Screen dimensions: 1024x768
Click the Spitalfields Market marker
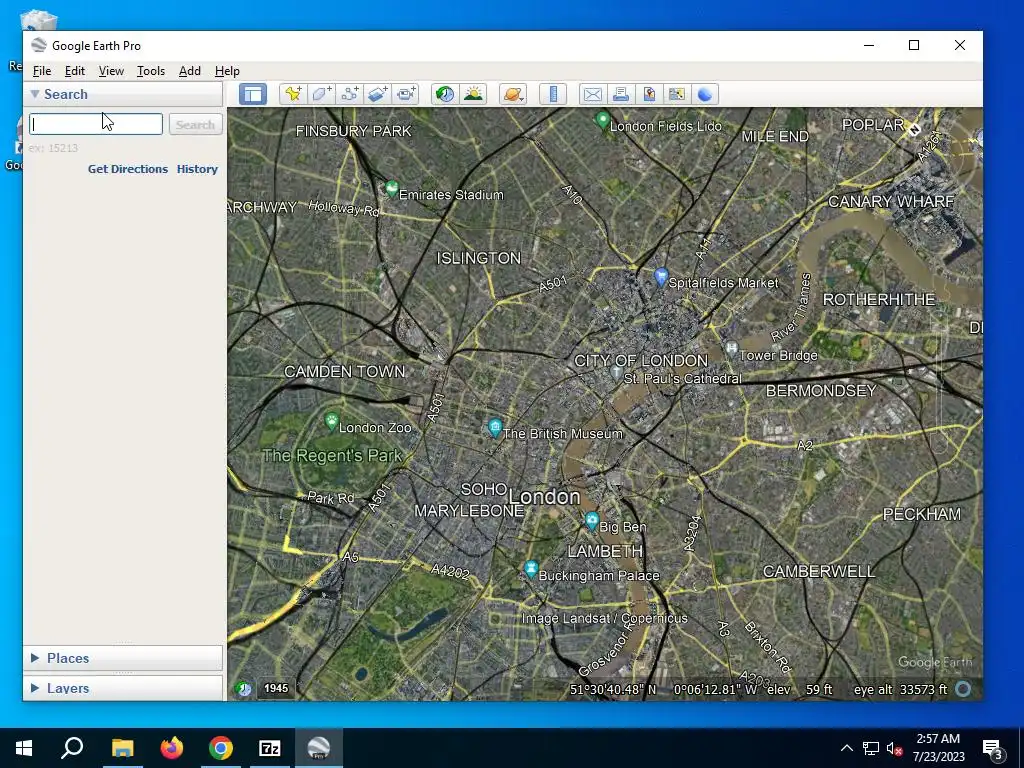661,278
